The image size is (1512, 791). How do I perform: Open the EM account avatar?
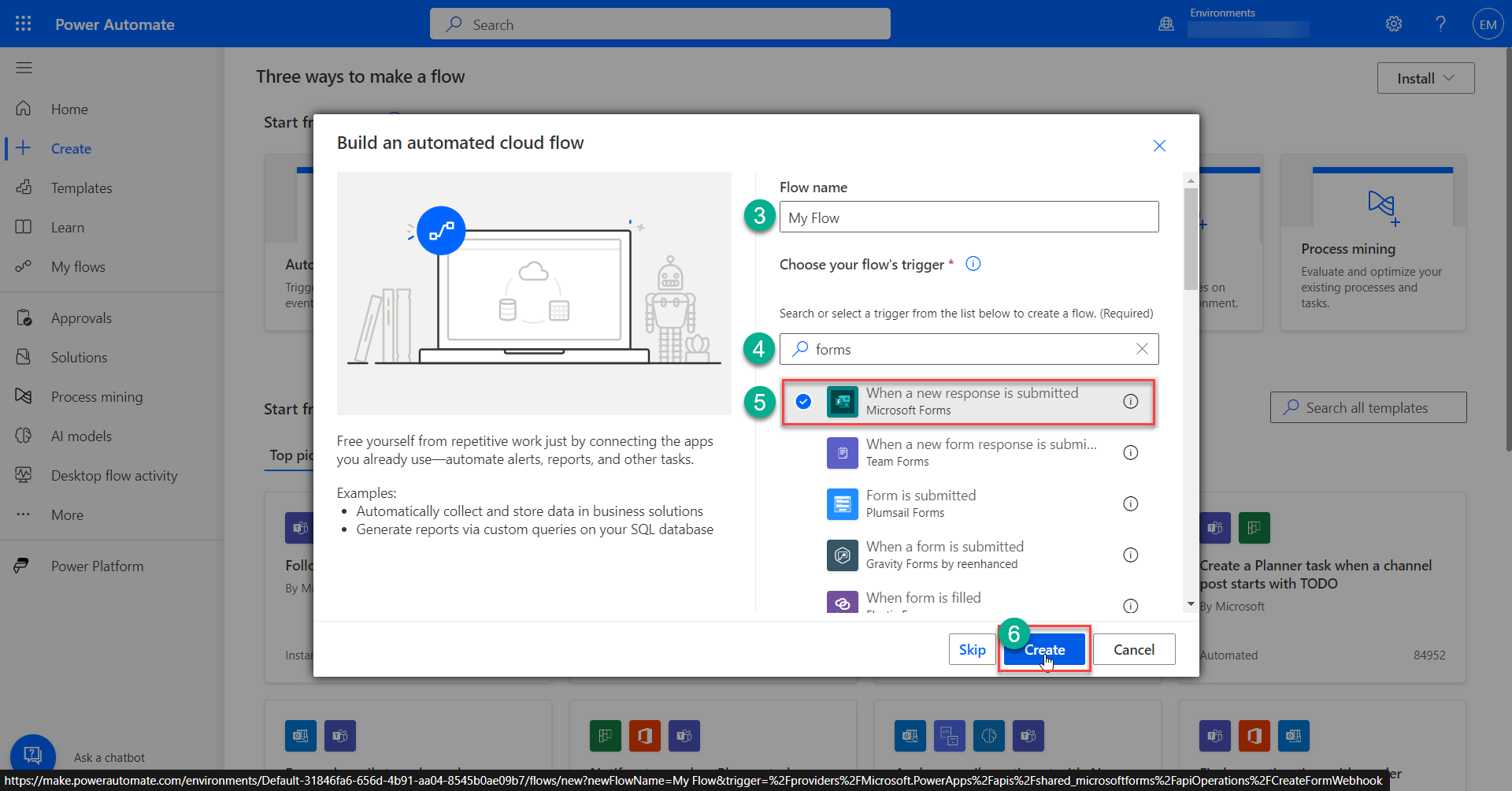point(1488,24)
